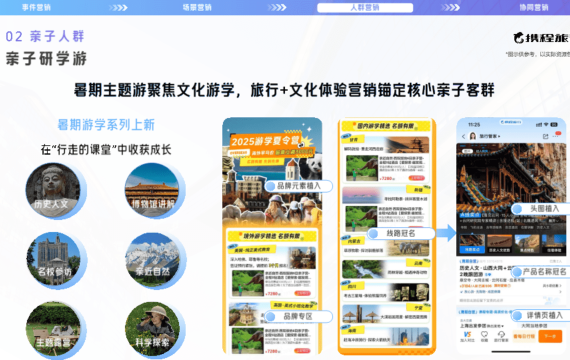This screenshot has width=570, height=360.
Task: Select the highlighted 人群营销 tab
Action: click(x=365, y=8)
